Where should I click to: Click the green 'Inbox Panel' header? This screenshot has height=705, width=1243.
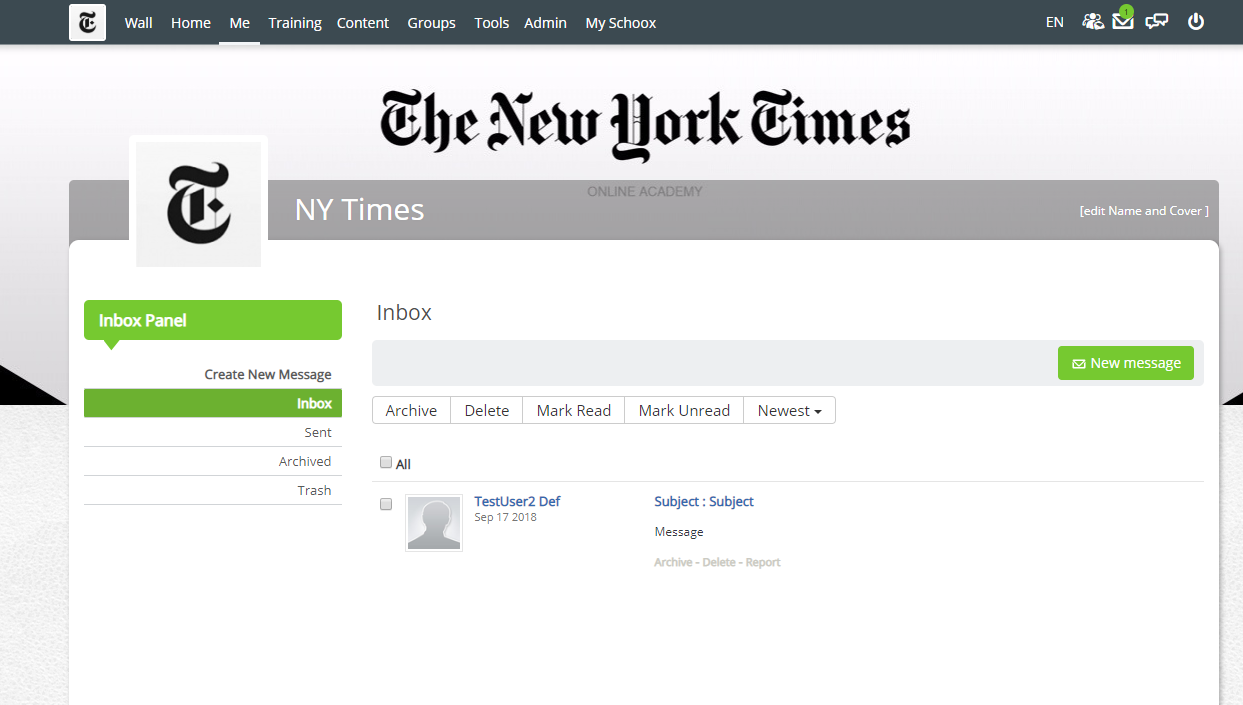click(x=213, y=320)
